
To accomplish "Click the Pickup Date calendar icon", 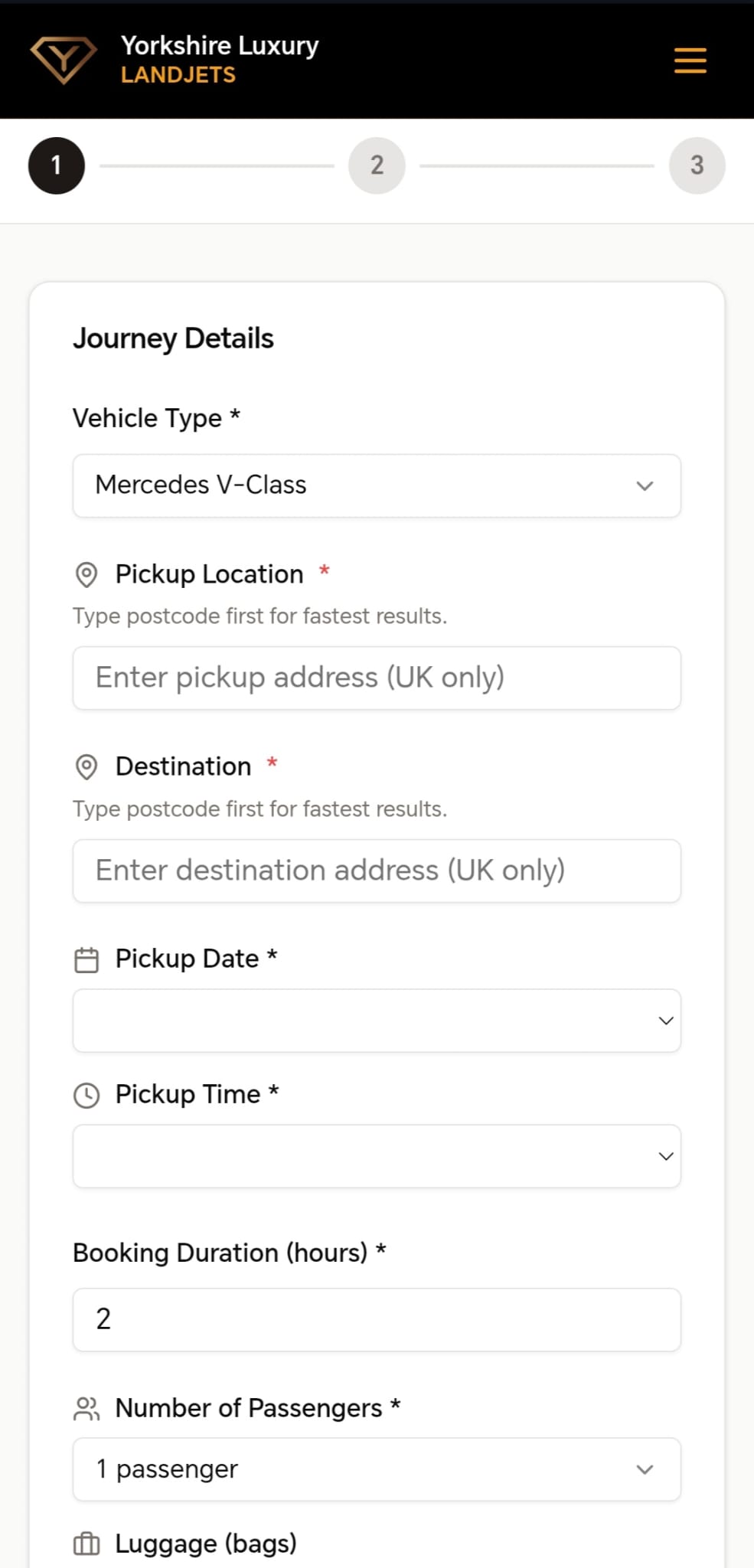I will tap(86, 959).
